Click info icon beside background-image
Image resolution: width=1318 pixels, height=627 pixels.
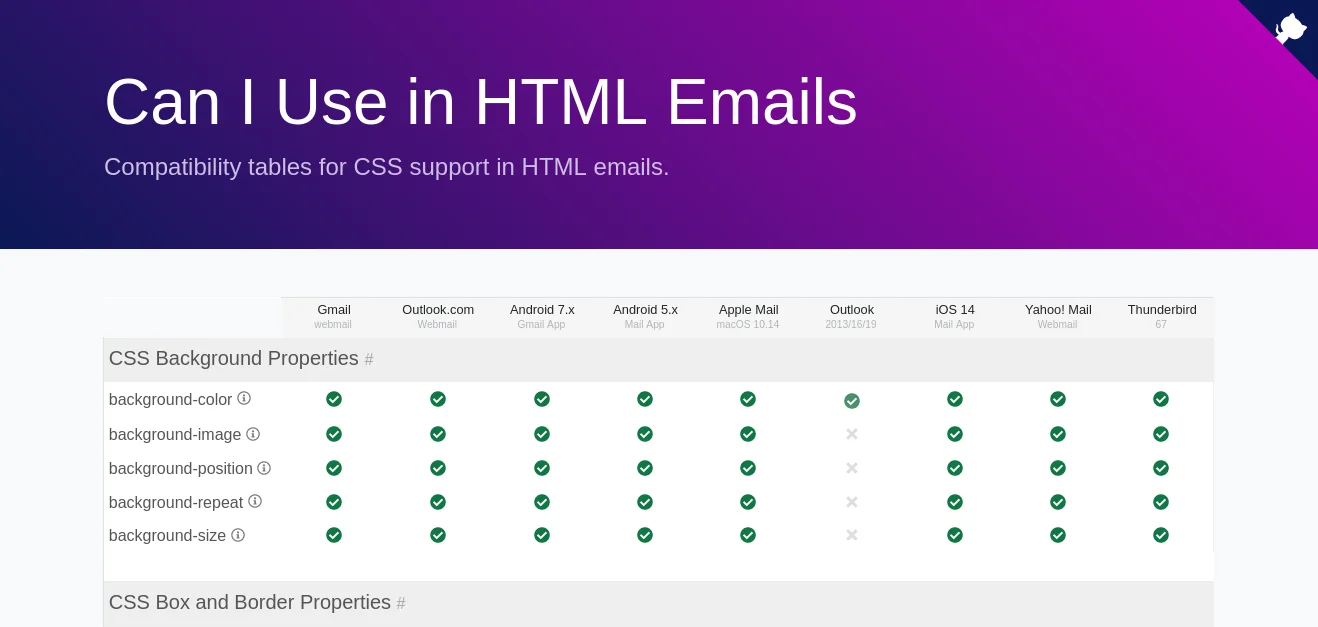[x=253, y=434]
